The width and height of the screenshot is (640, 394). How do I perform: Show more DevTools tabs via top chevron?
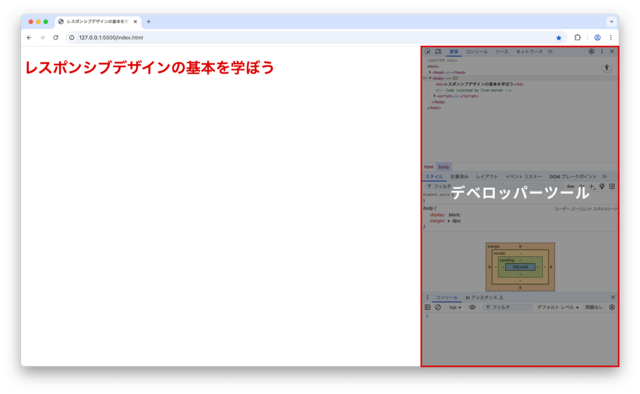[x=550, y=52]
